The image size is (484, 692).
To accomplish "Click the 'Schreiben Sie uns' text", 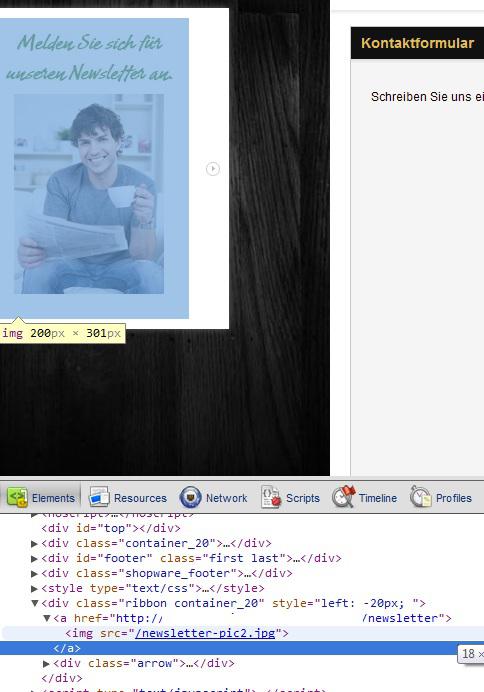I will [x=427, y=97].
